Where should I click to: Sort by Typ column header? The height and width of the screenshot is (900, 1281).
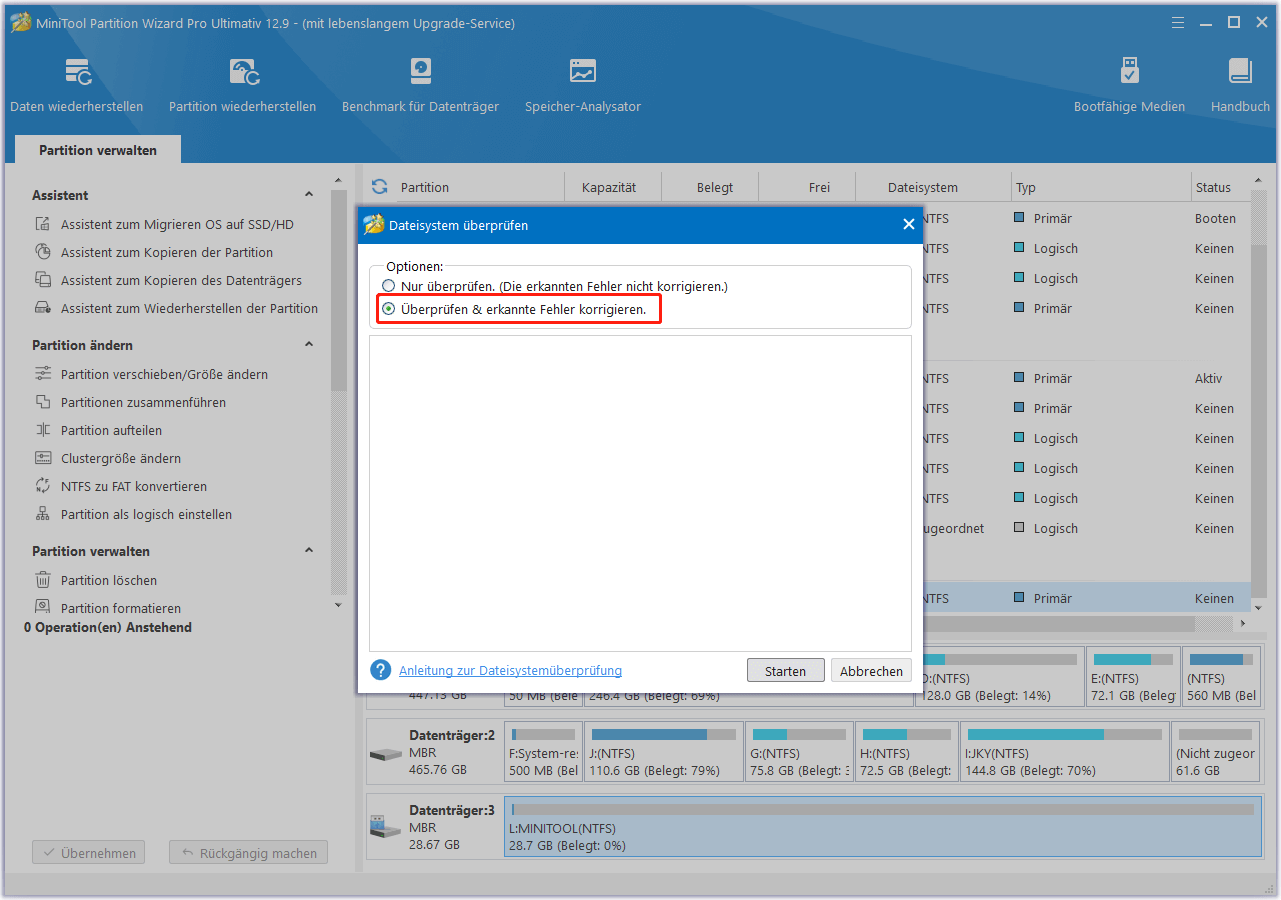[x=1100, y=187]
